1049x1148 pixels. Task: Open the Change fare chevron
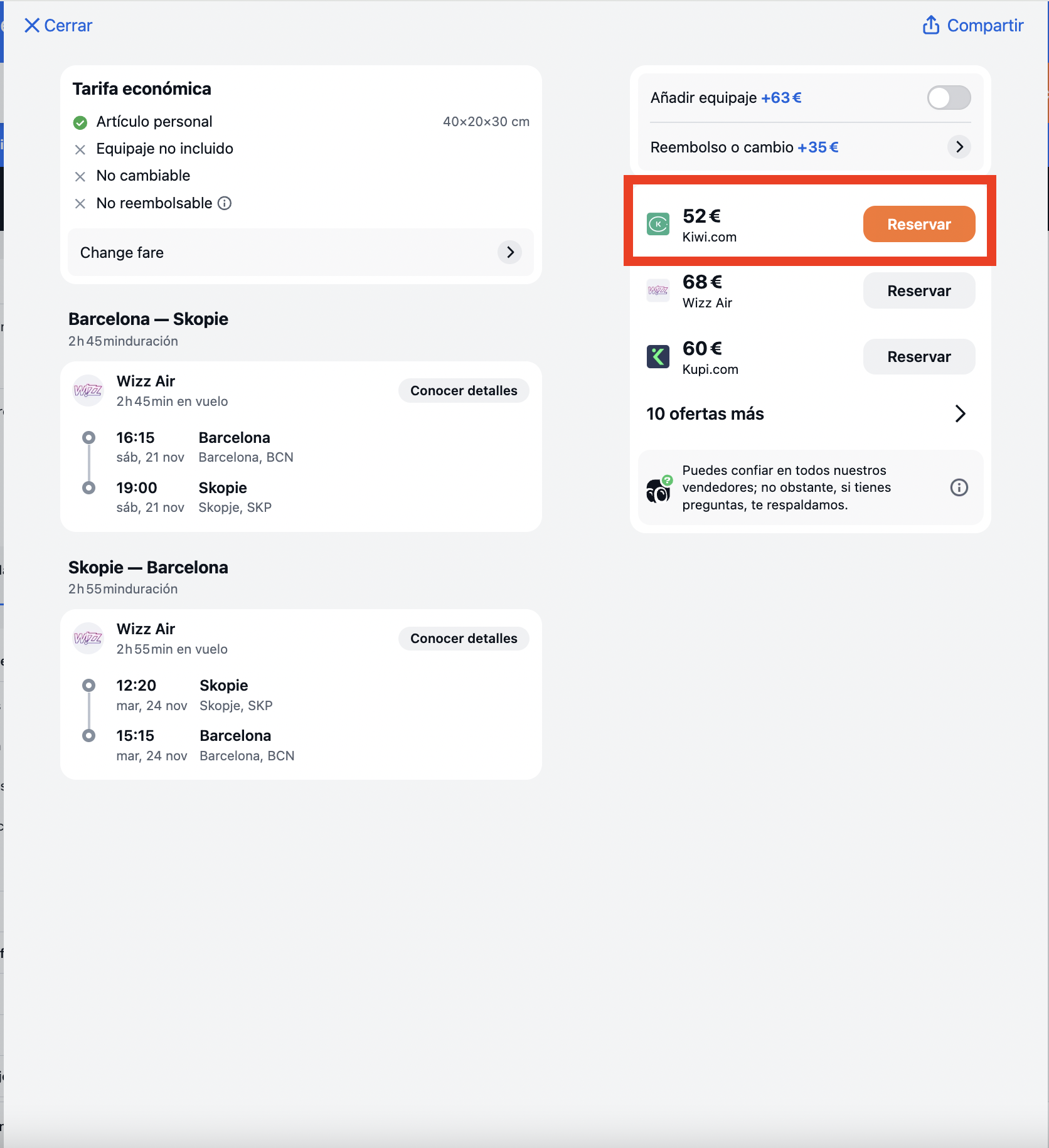pyautogui.click(x=510, y=252)
